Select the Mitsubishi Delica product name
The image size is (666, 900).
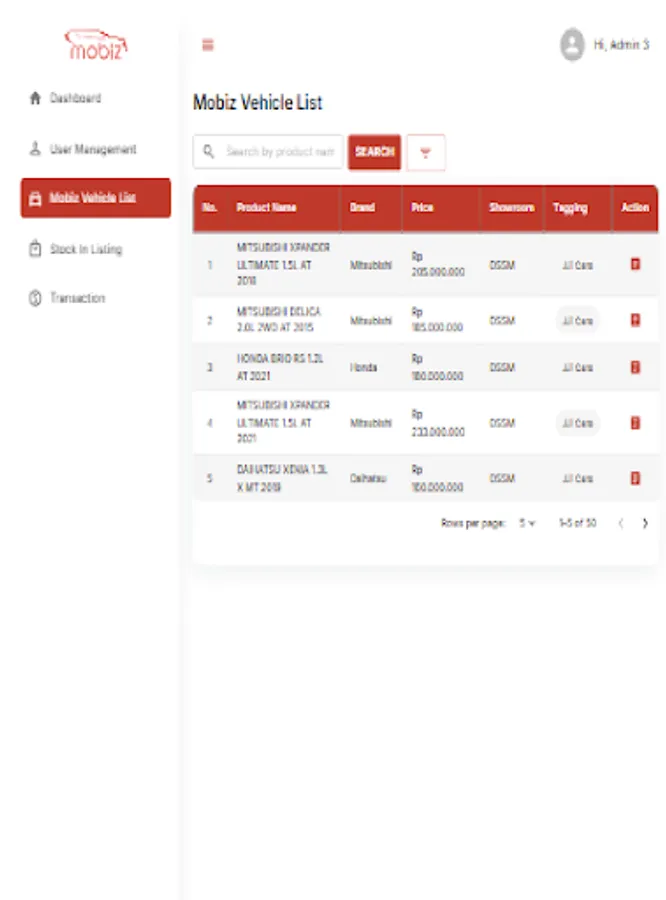pyautogui.click(x=278, y=319)
